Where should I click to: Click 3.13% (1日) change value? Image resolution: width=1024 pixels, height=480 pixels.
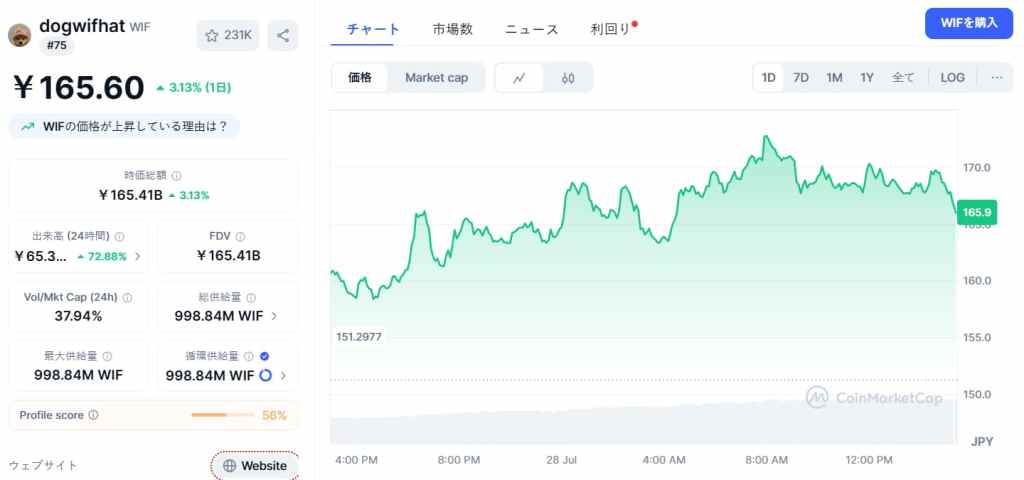[200, 88]
